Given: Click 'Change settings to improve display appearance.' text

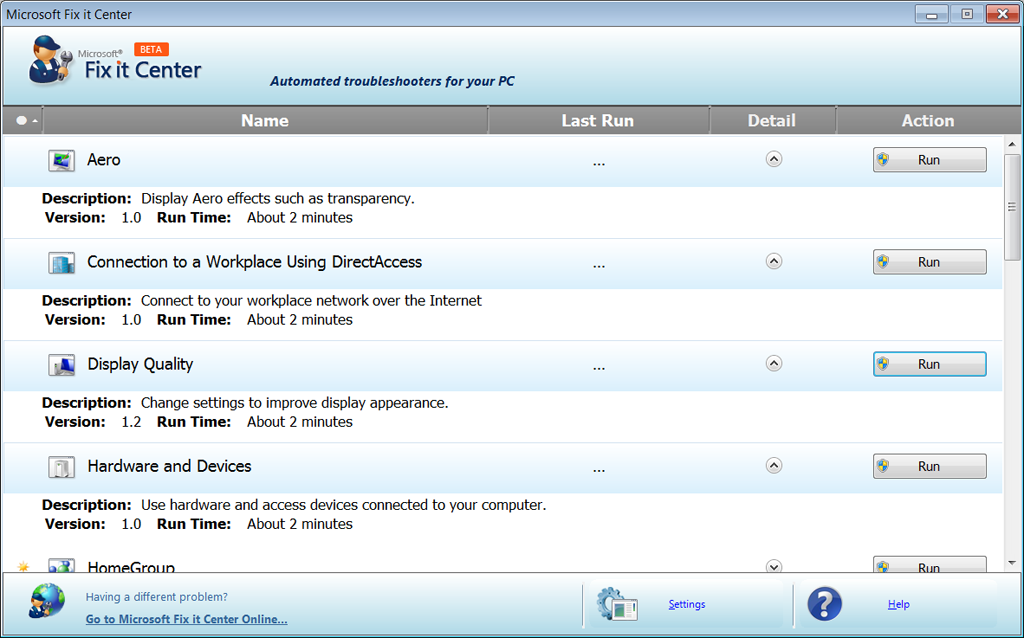Looking at the screenshot, I should (295, 403).
